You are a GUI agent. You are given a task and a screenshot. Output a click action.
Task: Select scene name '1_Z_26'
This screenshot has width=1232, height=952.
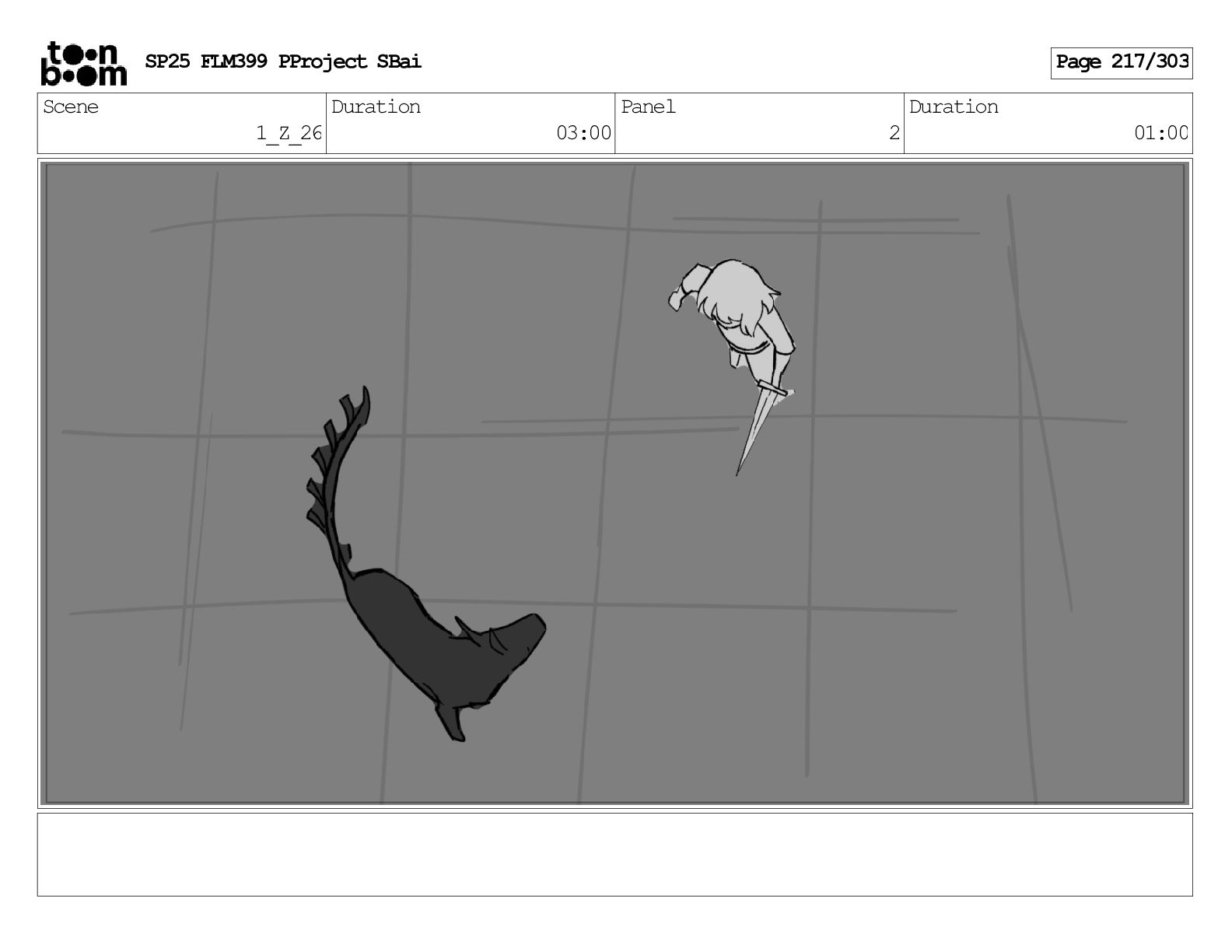coord(289,133)
